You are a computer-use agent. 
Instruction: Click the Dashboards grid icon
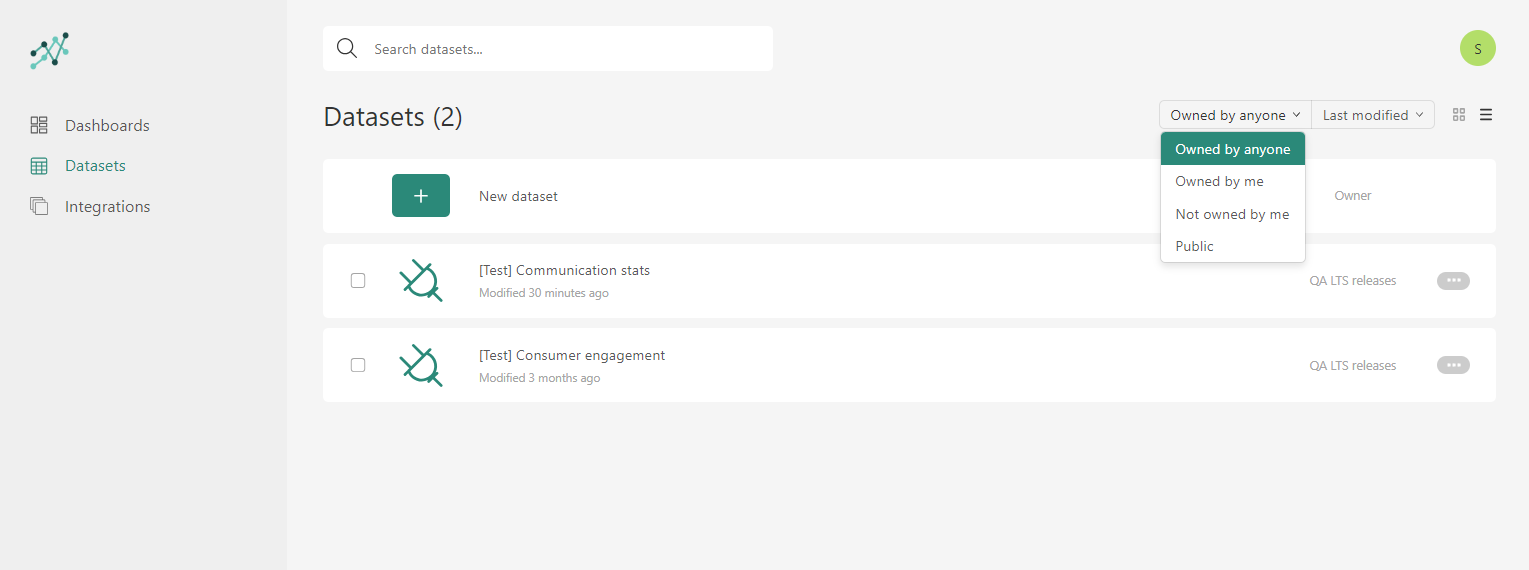point(39,125)
